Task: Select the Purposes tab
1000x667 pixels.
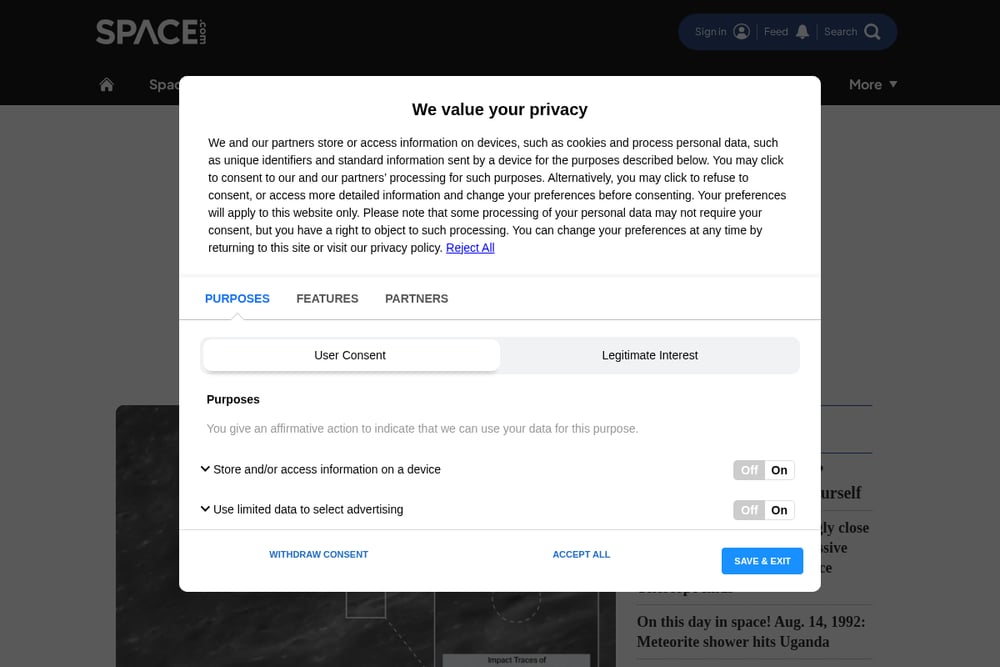Action: (x=237, y=298)
